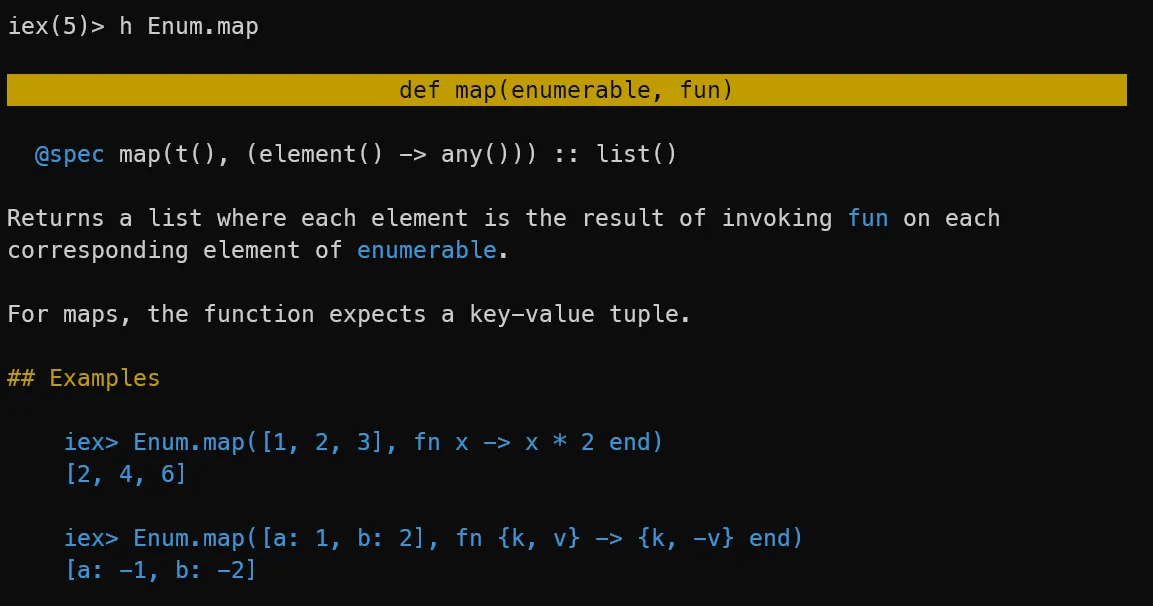
Task: Click the blue "enumerable" word in description
Action: (426, 250)
